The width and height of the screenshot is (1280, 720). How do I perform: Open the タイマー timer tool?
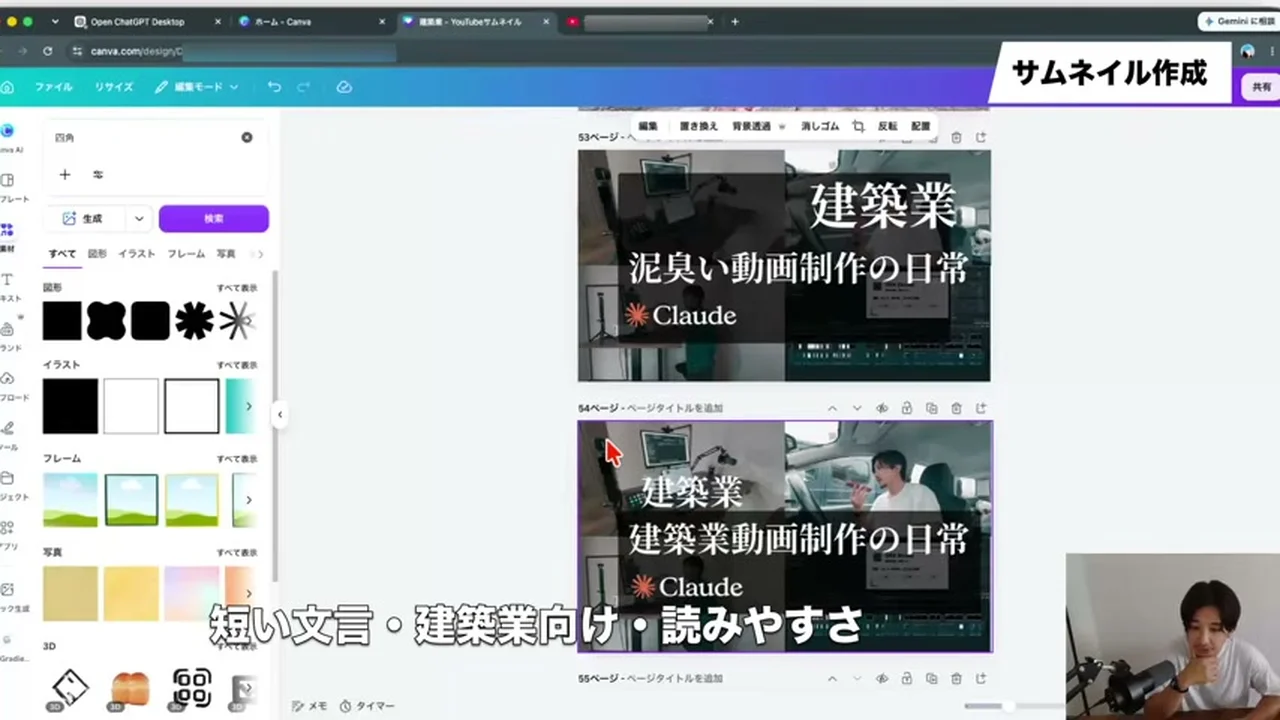click(x=367, y=706)
